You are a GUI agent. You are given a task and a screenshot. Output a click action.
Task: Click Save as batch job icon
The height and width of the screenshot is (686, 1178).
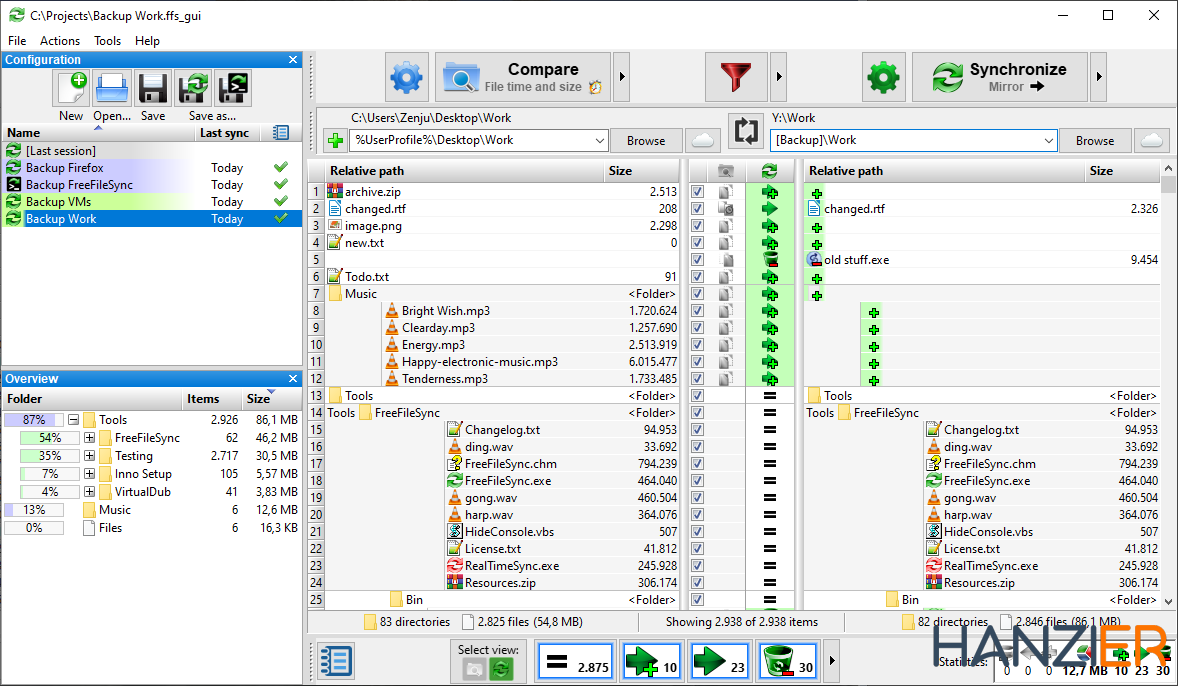(234, 88)
